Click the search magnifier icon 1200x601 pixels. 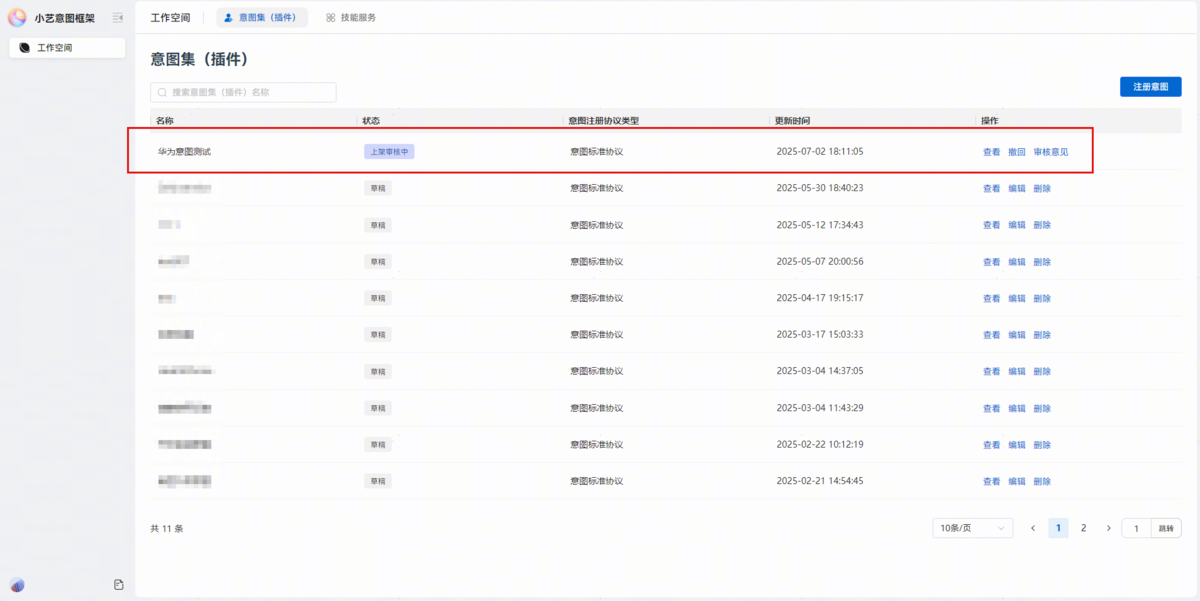pyautogui.click(x=162, y=92)
